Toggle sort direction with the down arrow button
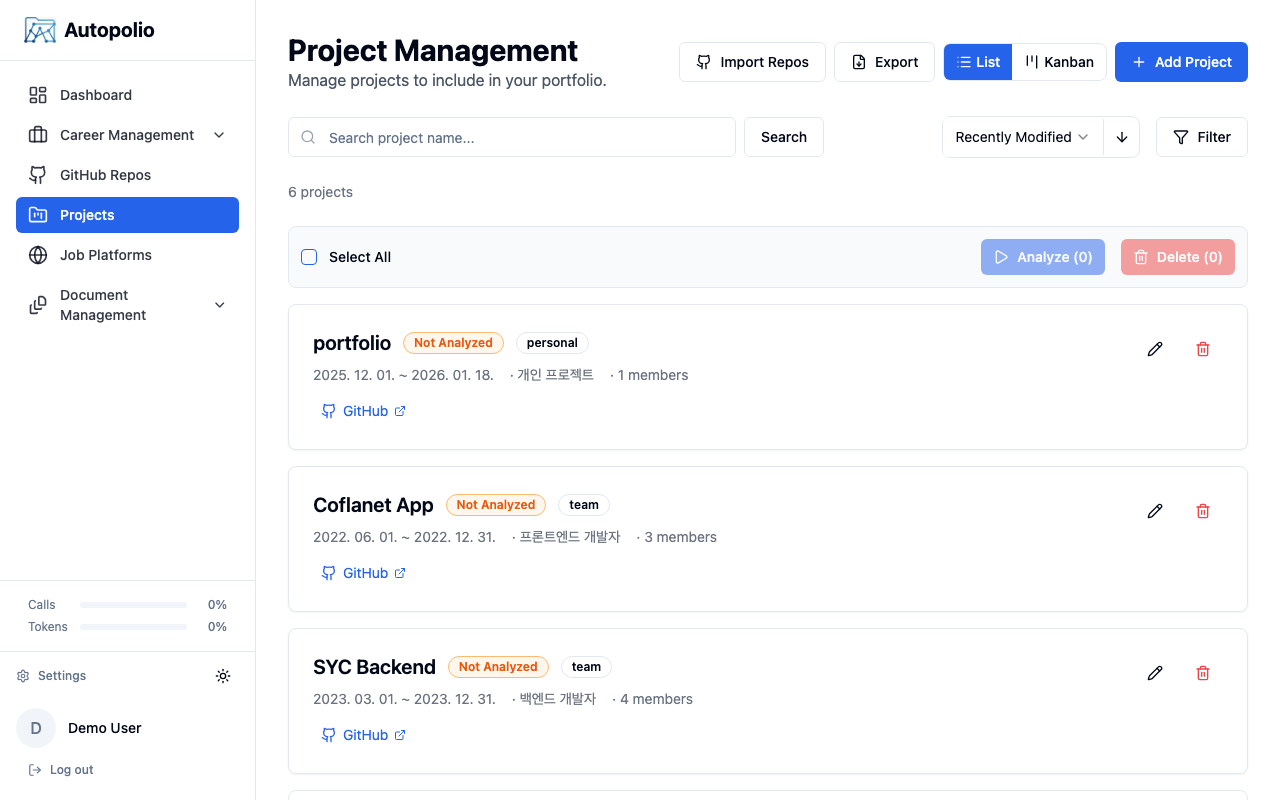Image resolution: width=1280 pixels, height=800 pixels. pos(1122,137)
